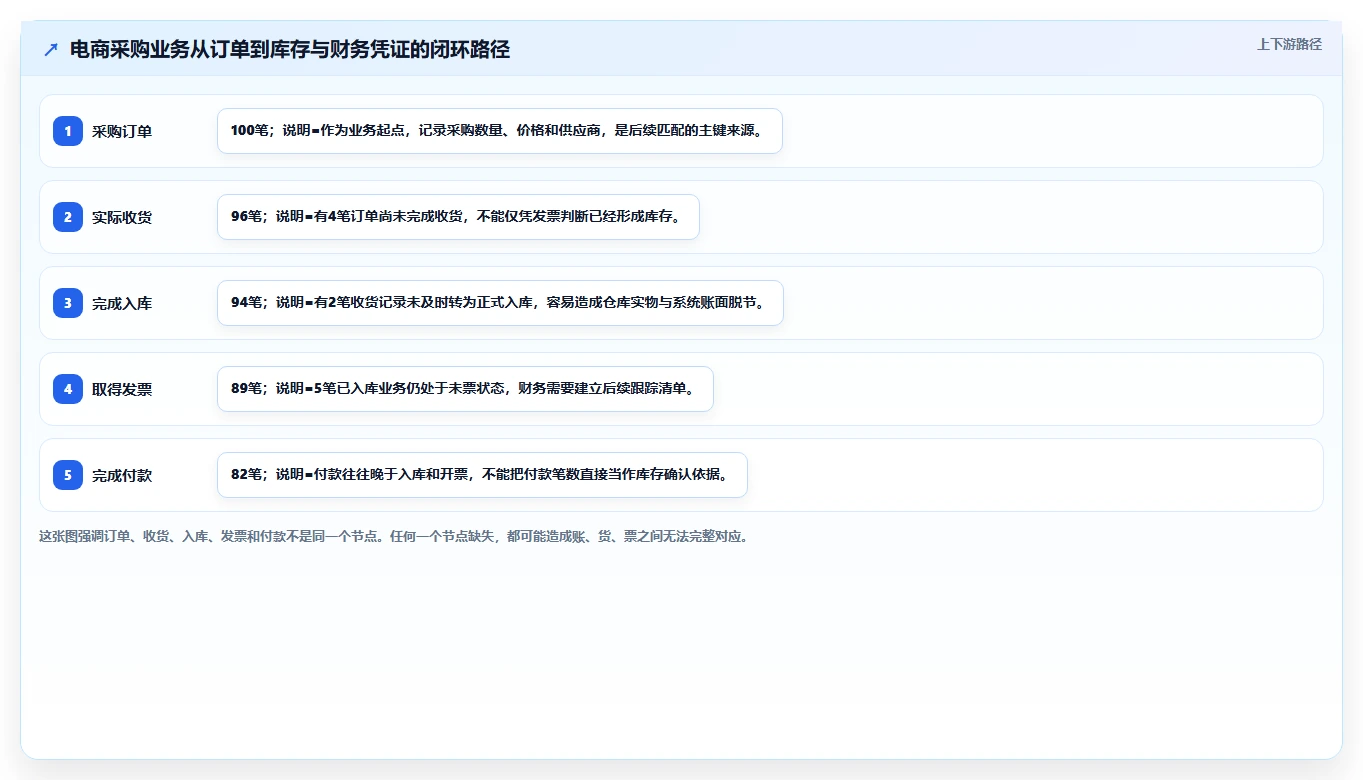Click the 上下游路径 label at top right

[1289, 44]
